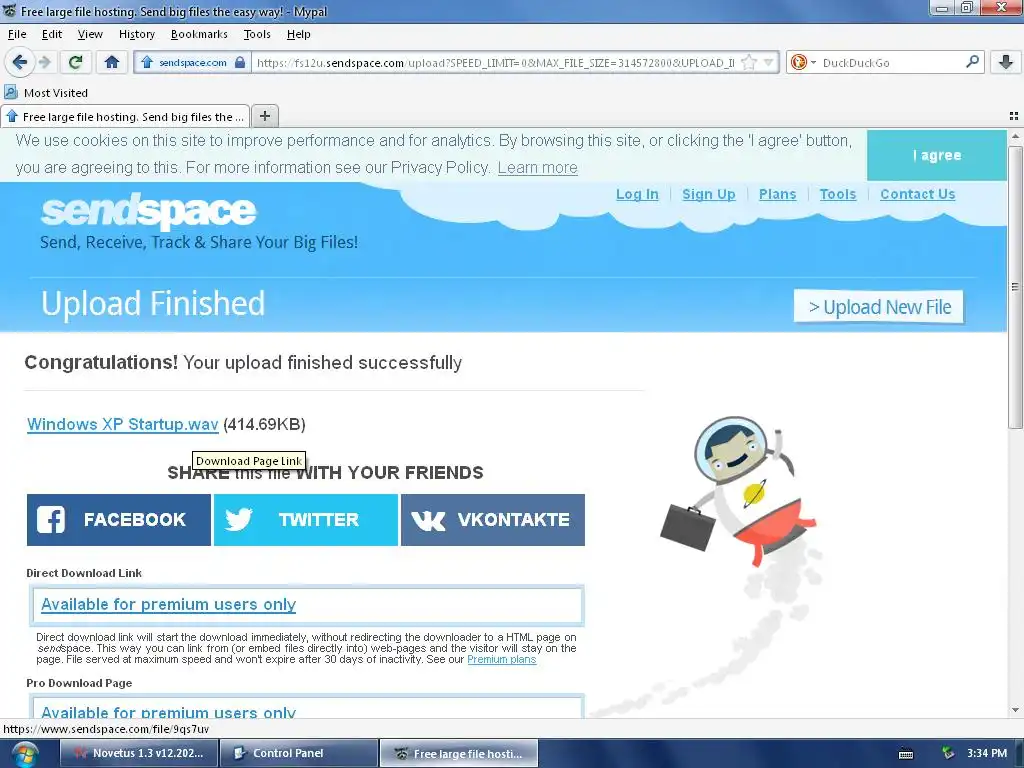Image resolution: width=1024 pixels, height=768 pixels.
Task: Click the forward navigation arrow
Action: coord(44,62)
